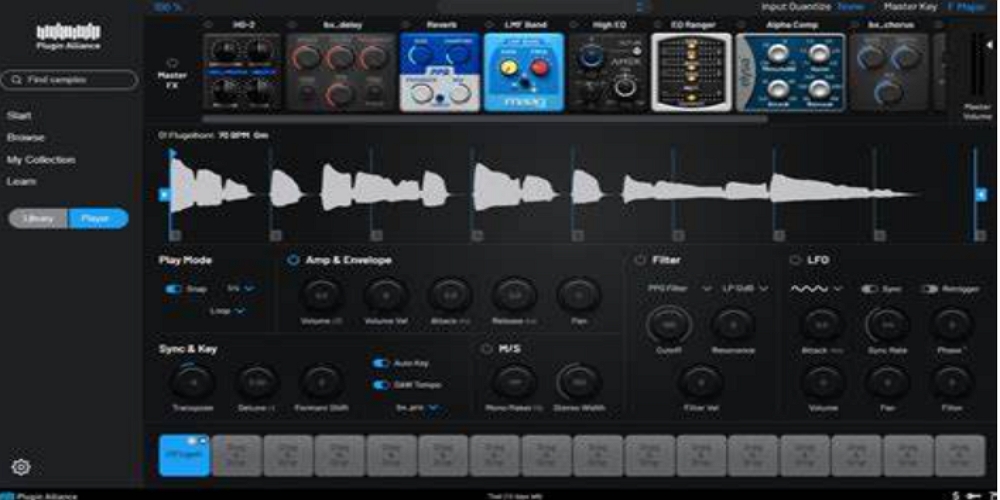This screenshot has width=1000, height=500.
Task: Toggle the HG-2 effect power button
Action: [x=209, y=25]
